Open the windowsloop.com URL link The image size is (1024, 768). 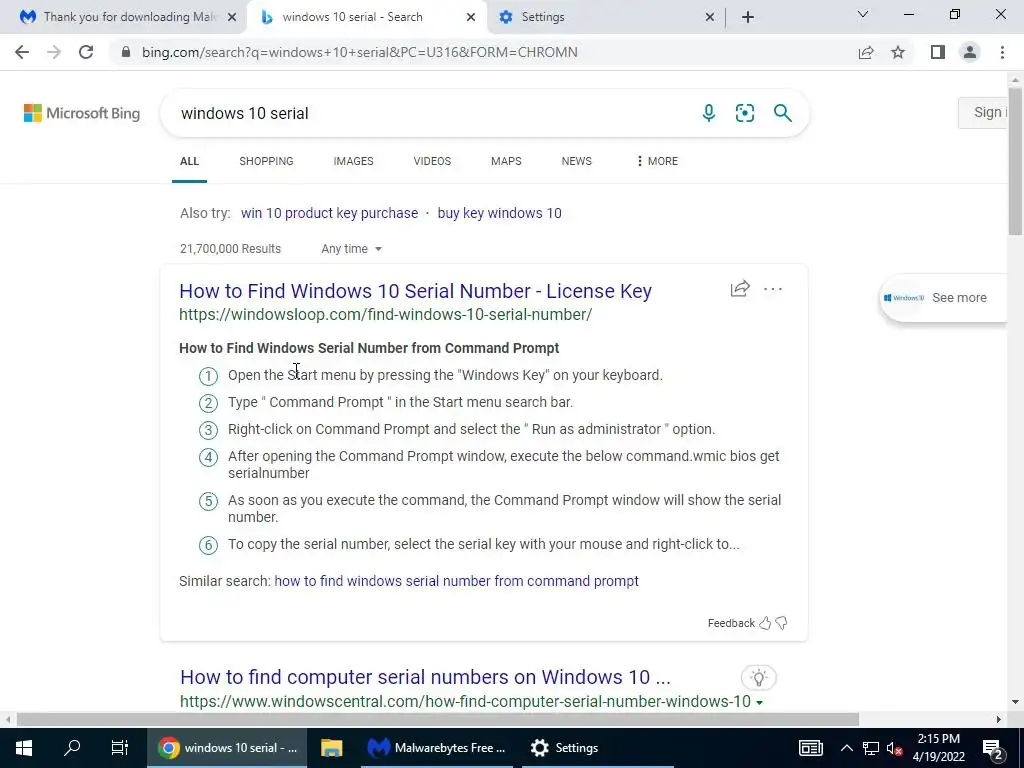pyautogui.click(x=385, y=314)
